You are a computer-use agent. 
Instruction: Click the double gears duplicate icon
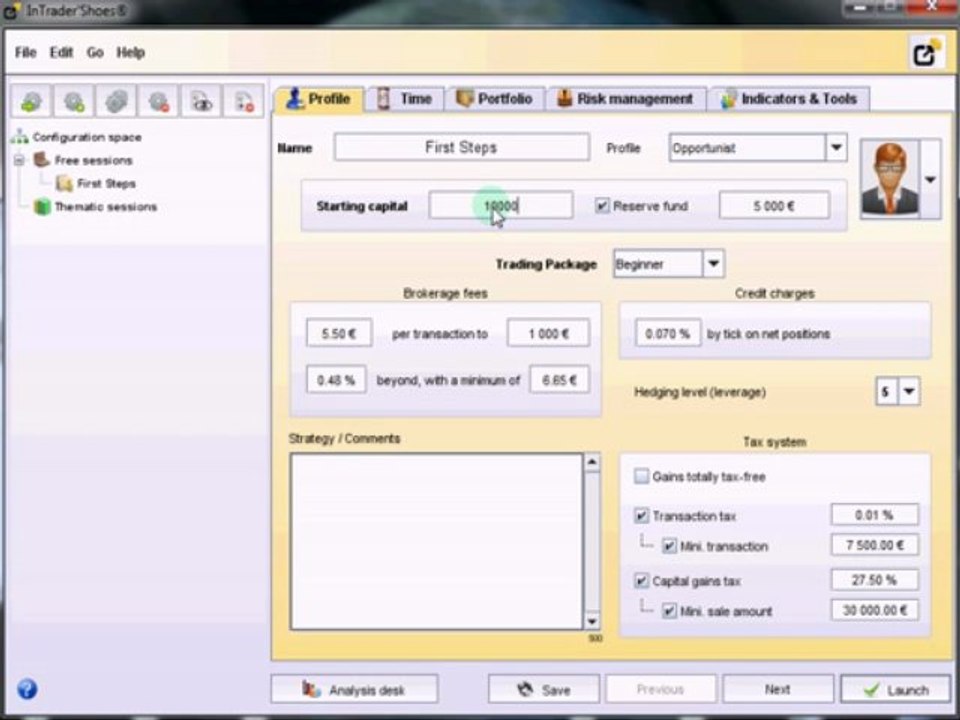(116, 102)
